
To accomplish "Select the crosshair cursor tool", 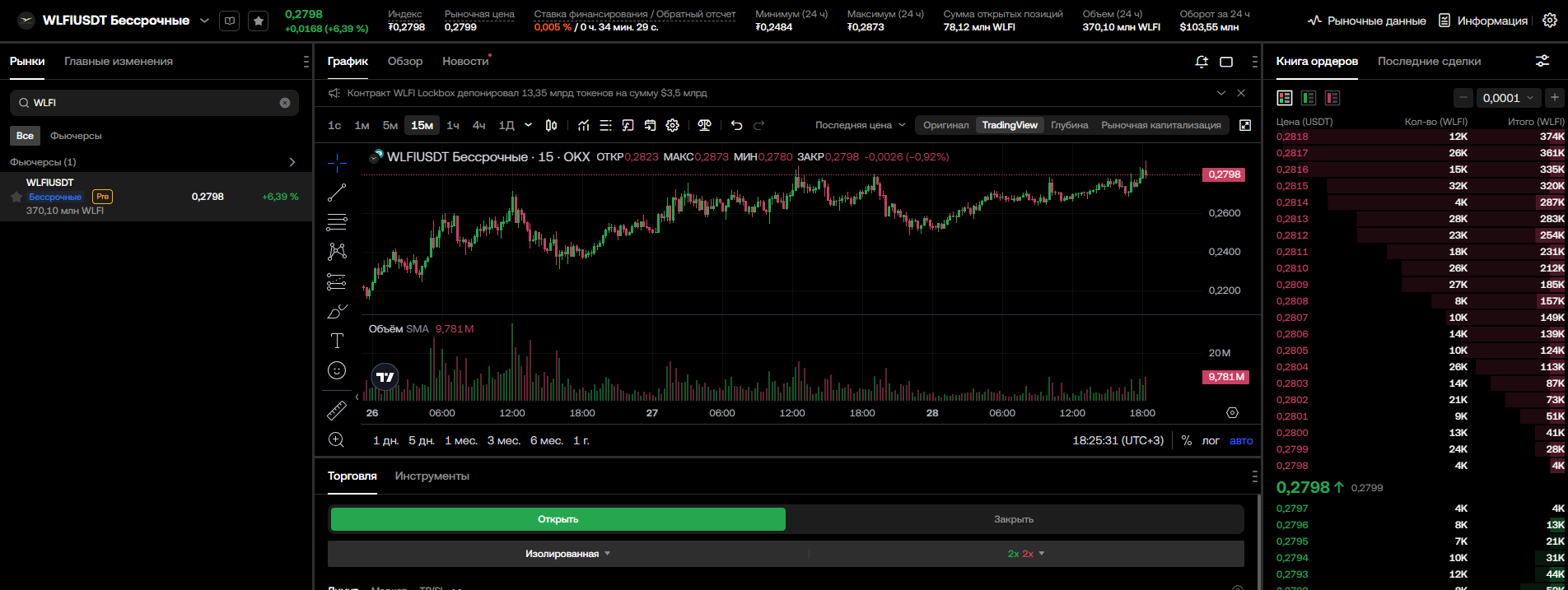I will pos(337,162).
